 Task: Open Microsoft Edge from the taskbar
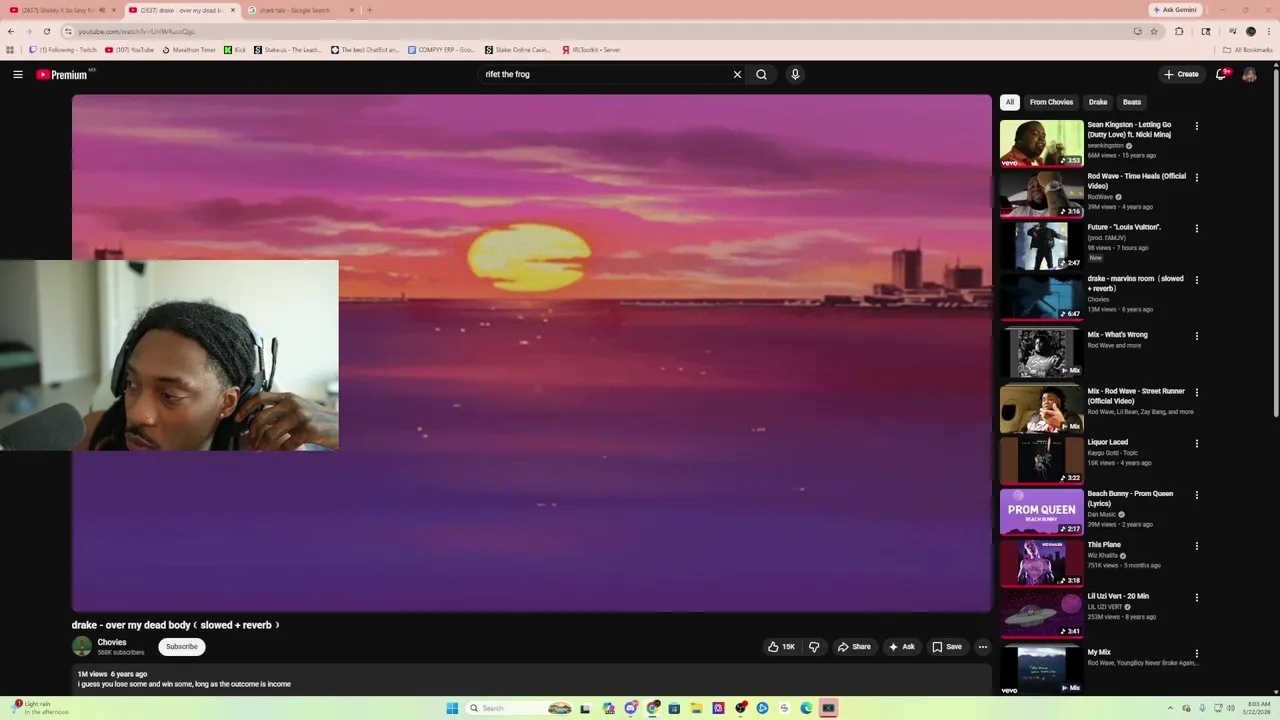point(806,708)
